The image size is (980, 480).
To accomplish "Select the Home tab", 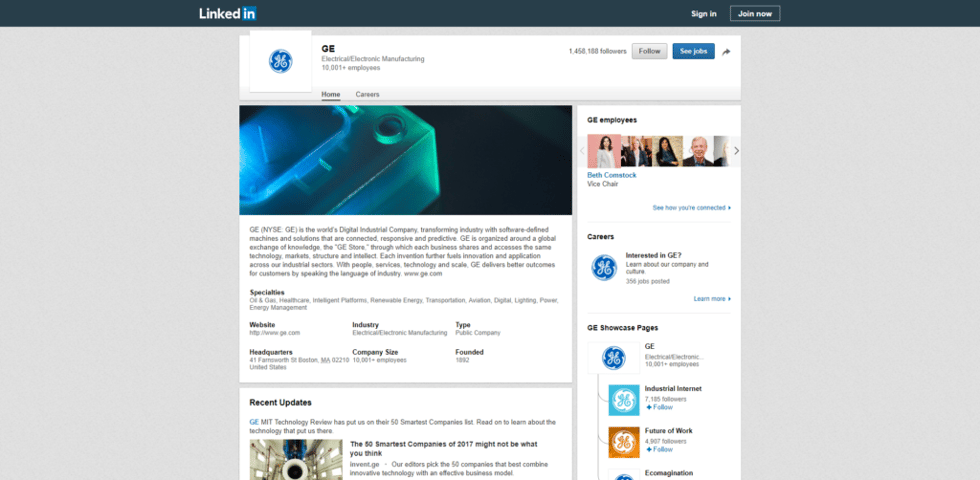I will [x=330, y=94].
